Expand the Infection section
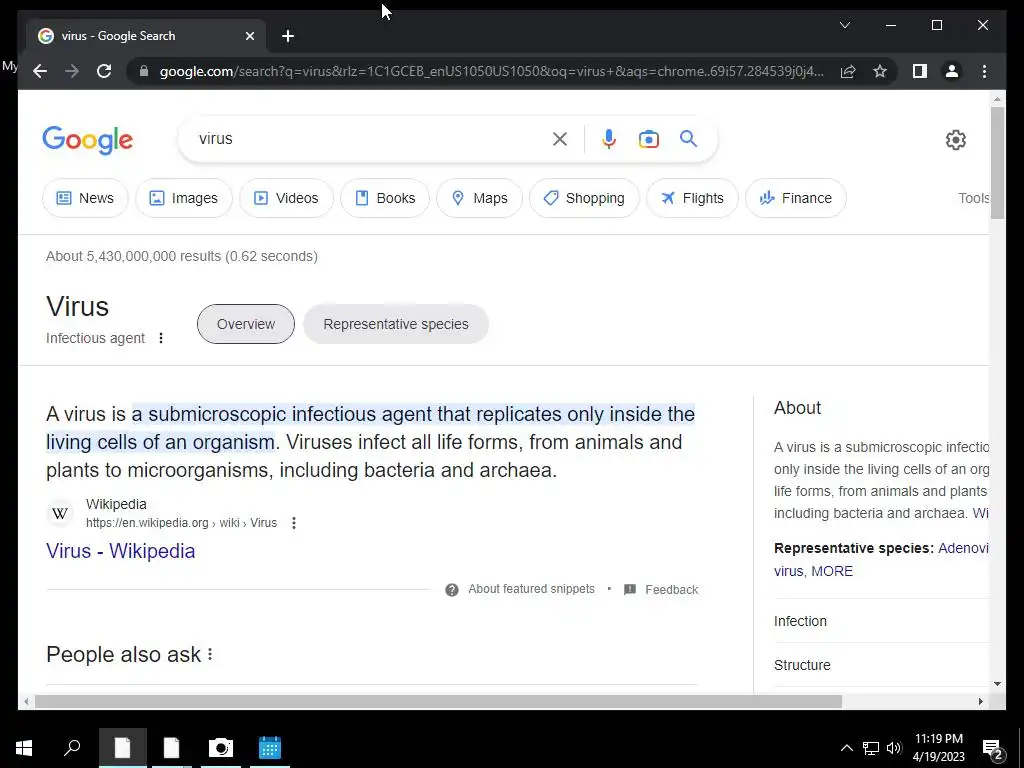The height and width of the screenshot is (768, 1024). [881, 620]
